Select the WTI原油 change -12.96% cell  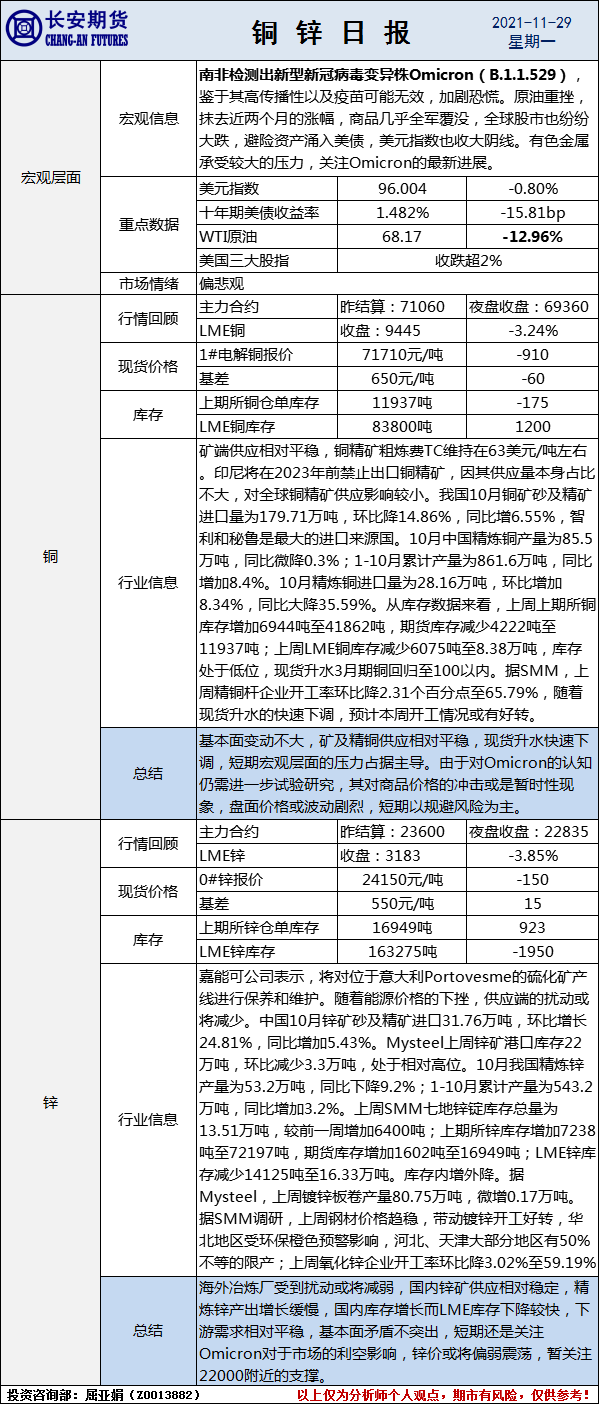click(x=532, y=238)
